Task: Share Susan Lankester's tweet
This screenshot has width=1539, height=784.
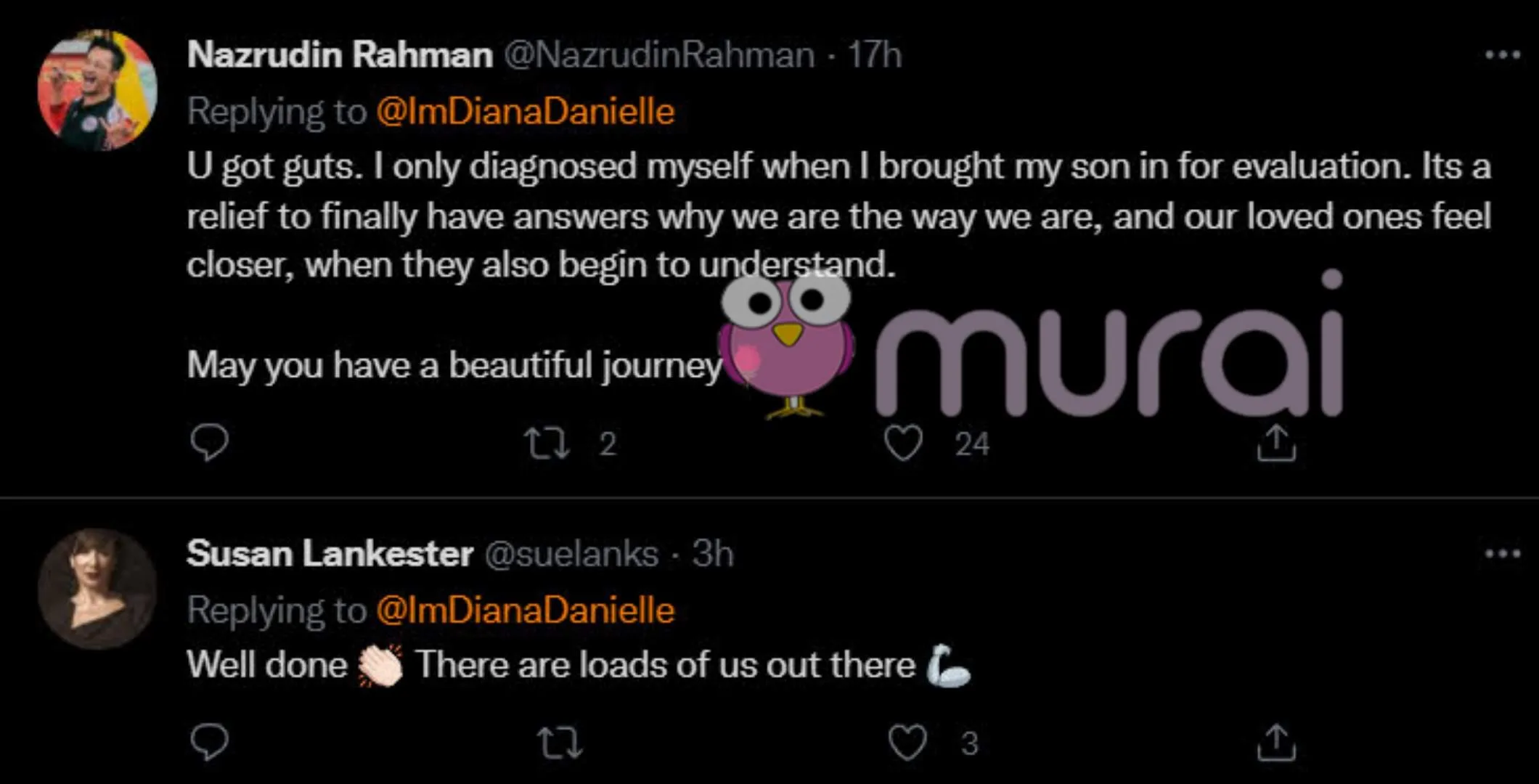Action: pyautogui.click(x=1275, y=743)
